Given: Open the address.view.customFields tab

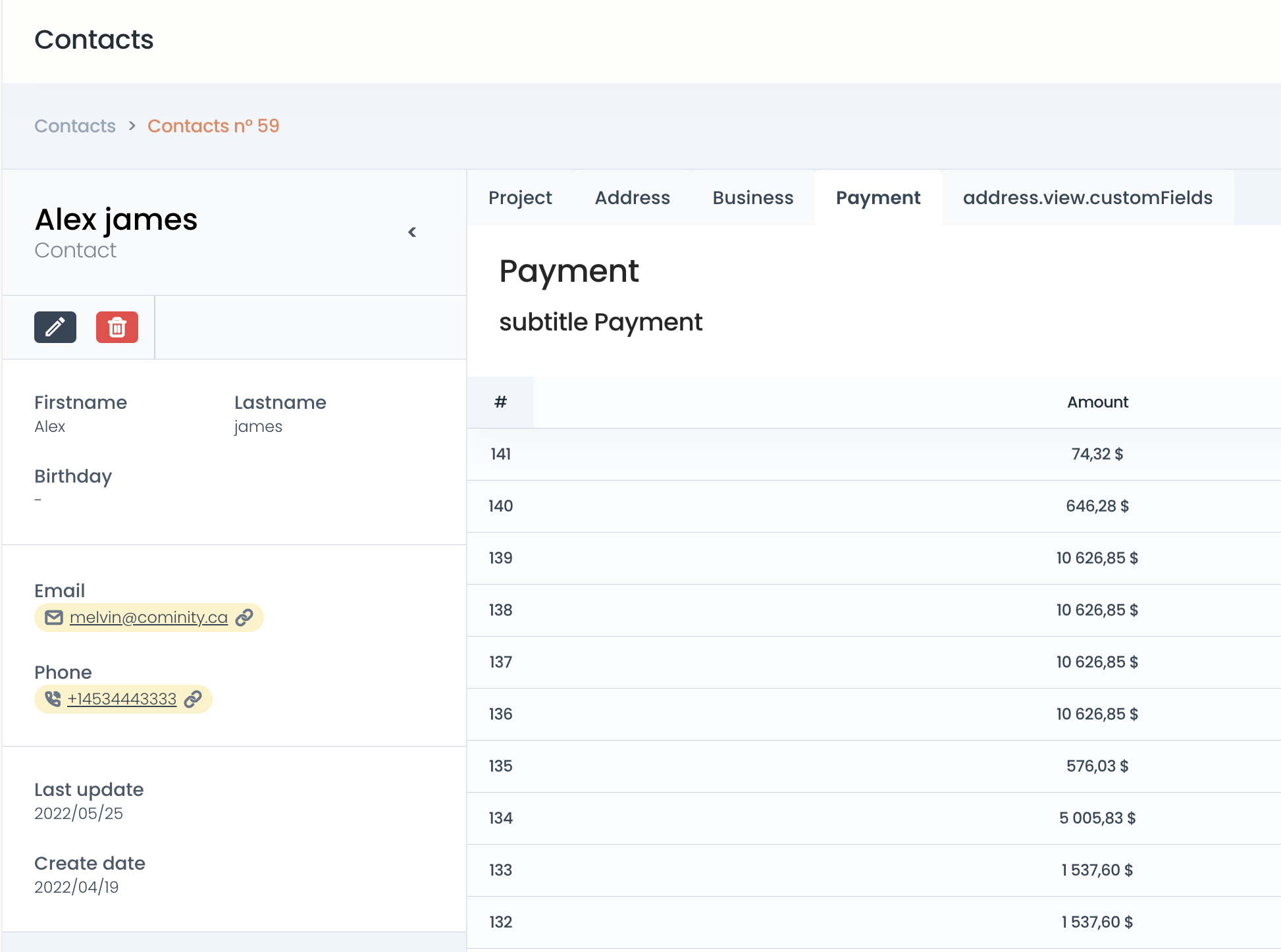Looking at the screenshot, I should point(1087,198).
